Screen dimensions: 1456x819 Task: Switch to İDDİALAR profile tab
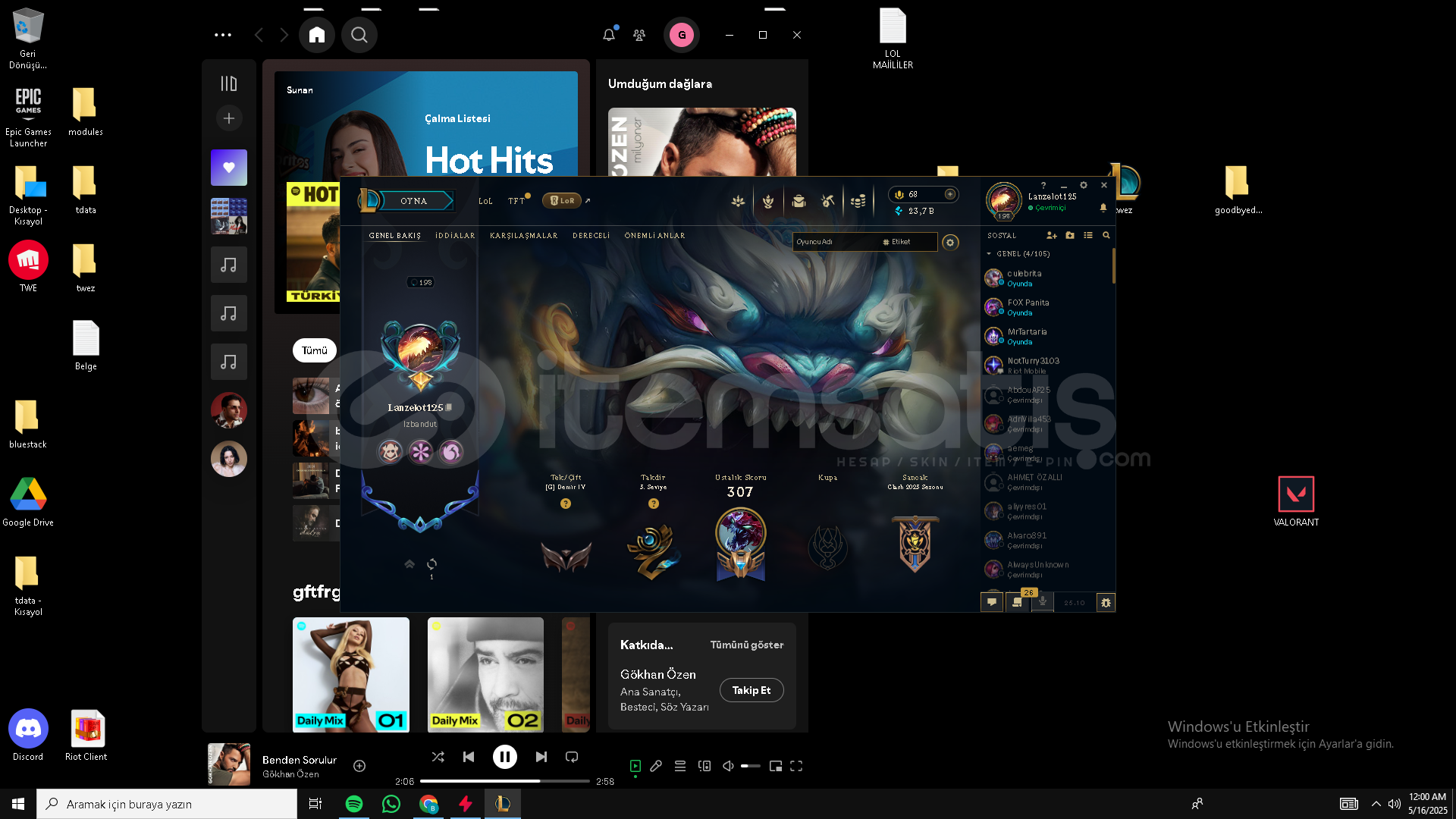tap(455, 236)
